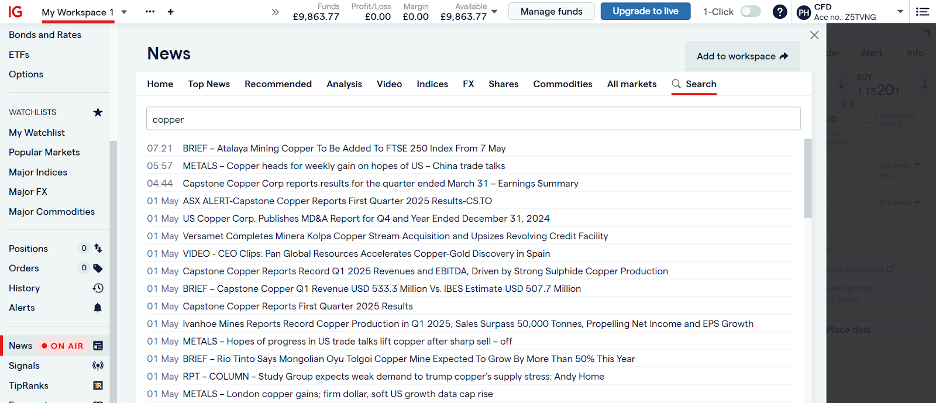The height and width of the screenshot is (404, 936).
Task: Switch to the Home news tab
Action: tap(160, 84)
